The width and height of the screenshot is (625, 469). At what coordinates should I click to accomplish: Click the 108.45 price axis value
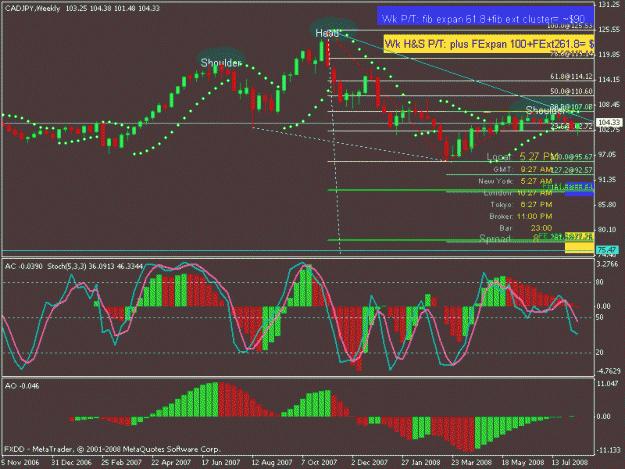(609, 105)
